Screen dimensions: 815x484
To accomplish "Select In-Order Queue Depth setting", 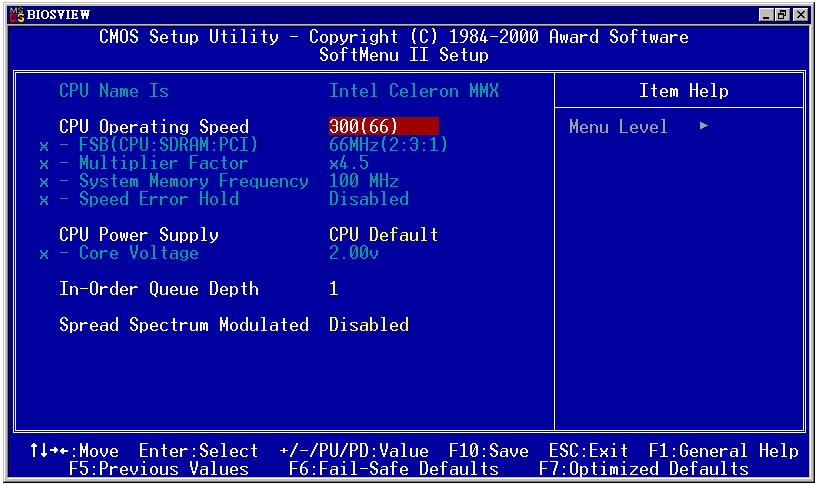I will (x=159, y=289).
